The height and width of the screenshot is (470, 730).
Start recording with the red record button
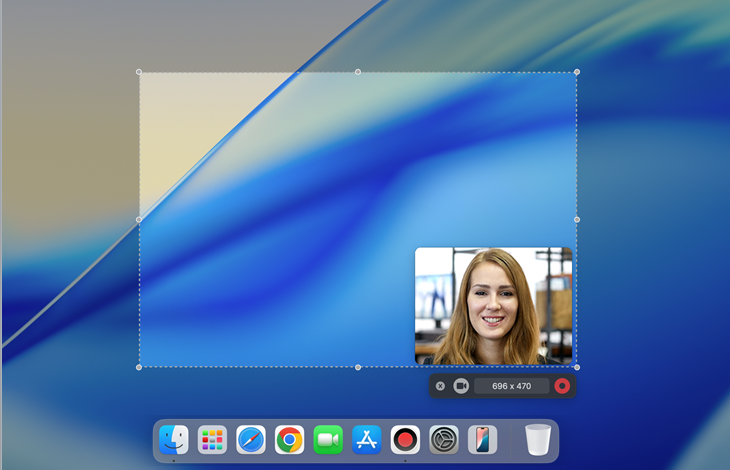[562, 386]
